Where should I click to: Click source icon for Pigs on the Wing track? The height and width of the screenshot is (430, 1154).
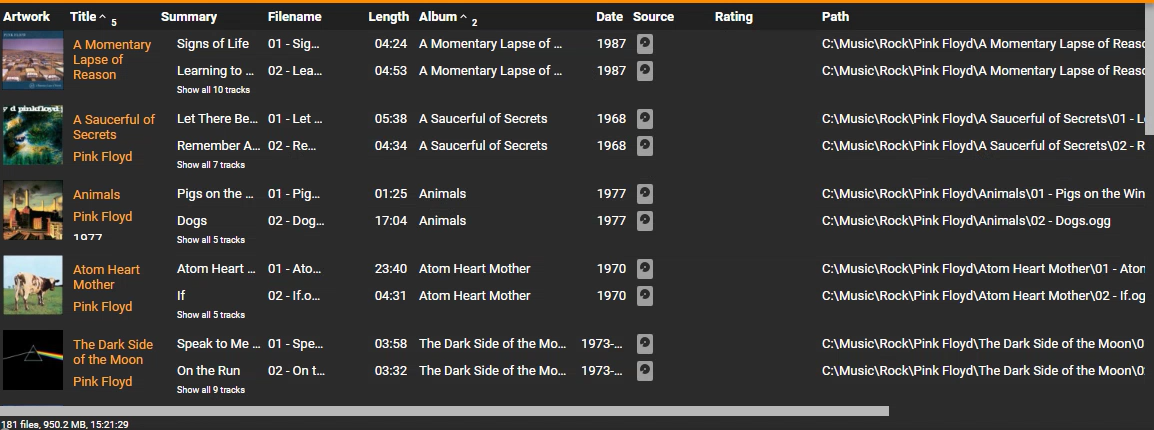[646, 194]
